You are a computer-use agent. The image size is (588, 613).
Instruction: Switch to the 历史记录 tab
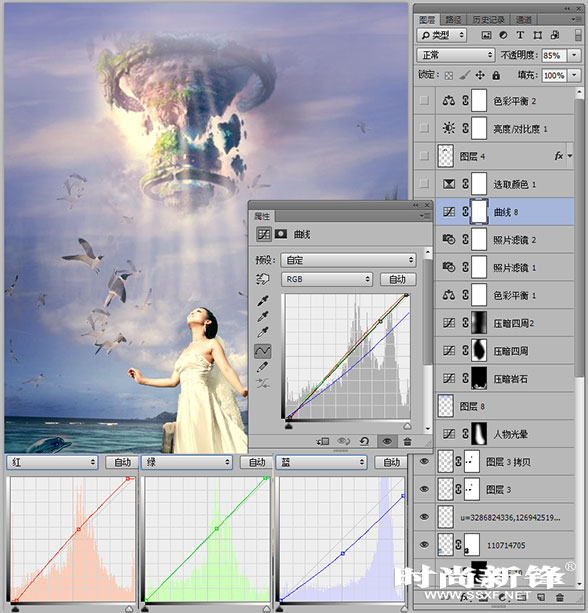point(488,20)
